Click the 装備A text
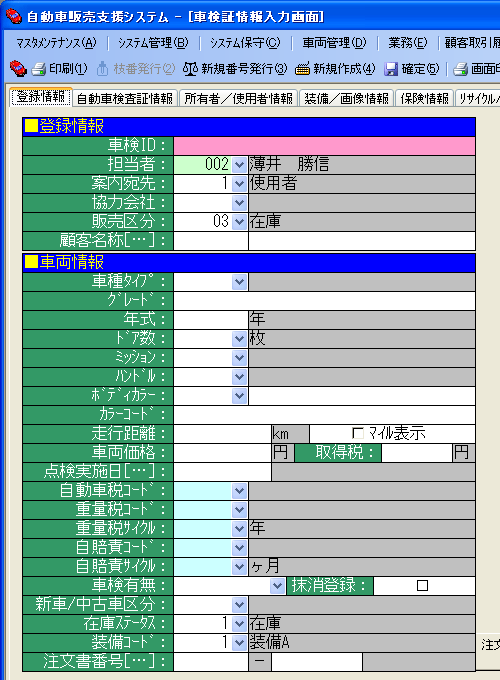Viewport: 500px width, 680px height. pos(269,642)
